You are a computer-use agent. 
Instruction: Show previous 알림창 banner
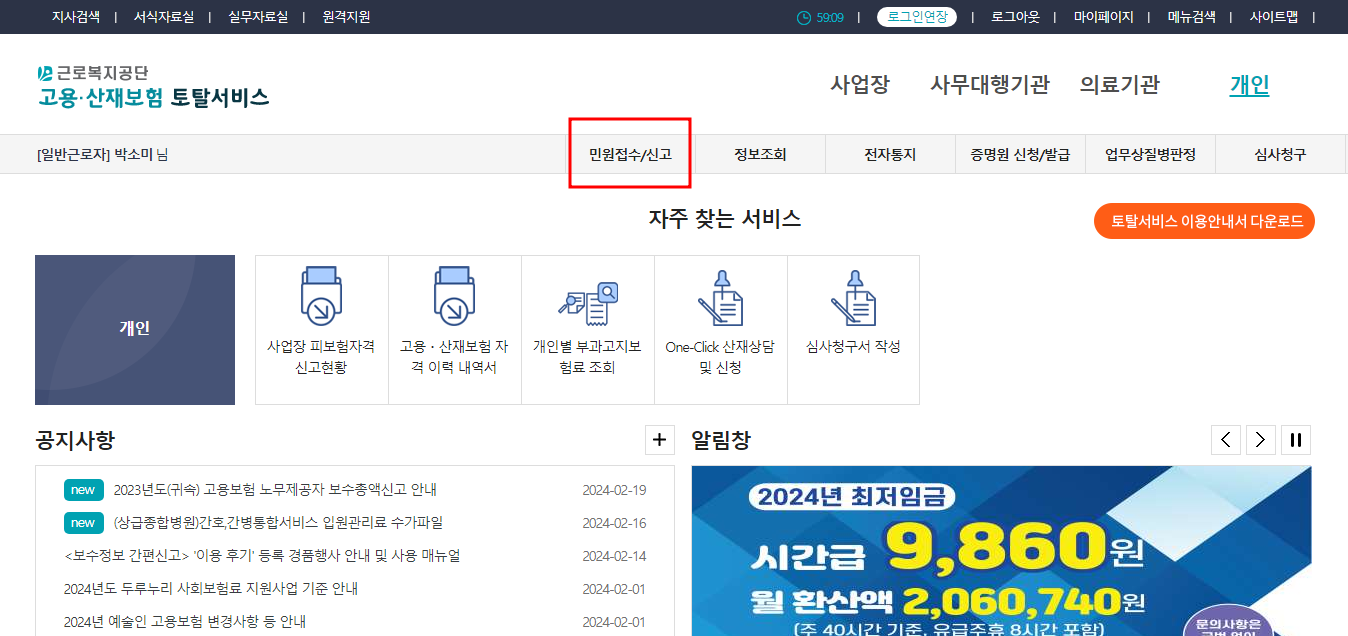(x=1226, y=439)
